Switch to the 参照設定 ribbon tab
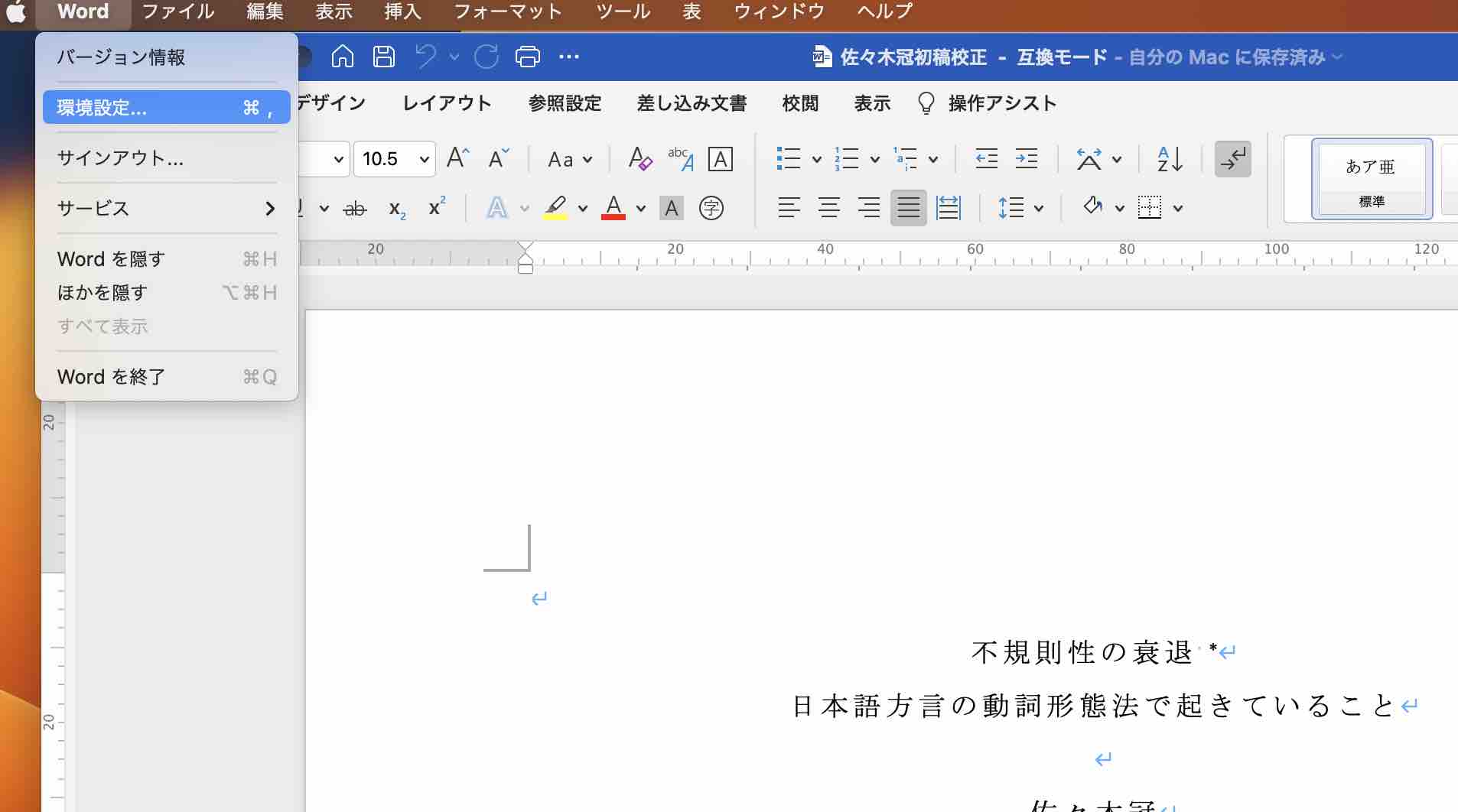The width and height of the screenshot is (1458, 812). [565, 103]
